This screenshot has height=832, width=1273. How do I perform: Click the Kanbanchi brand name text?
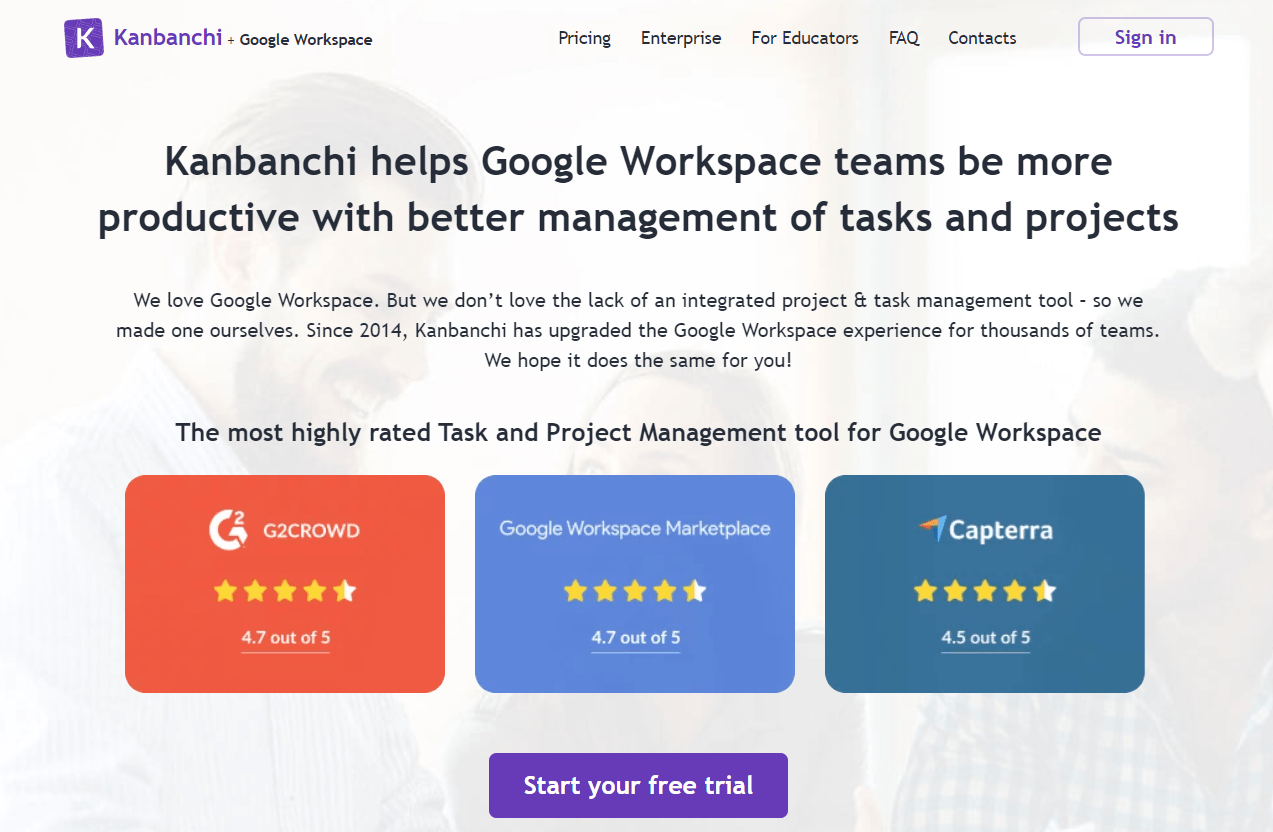pos(168,38)
